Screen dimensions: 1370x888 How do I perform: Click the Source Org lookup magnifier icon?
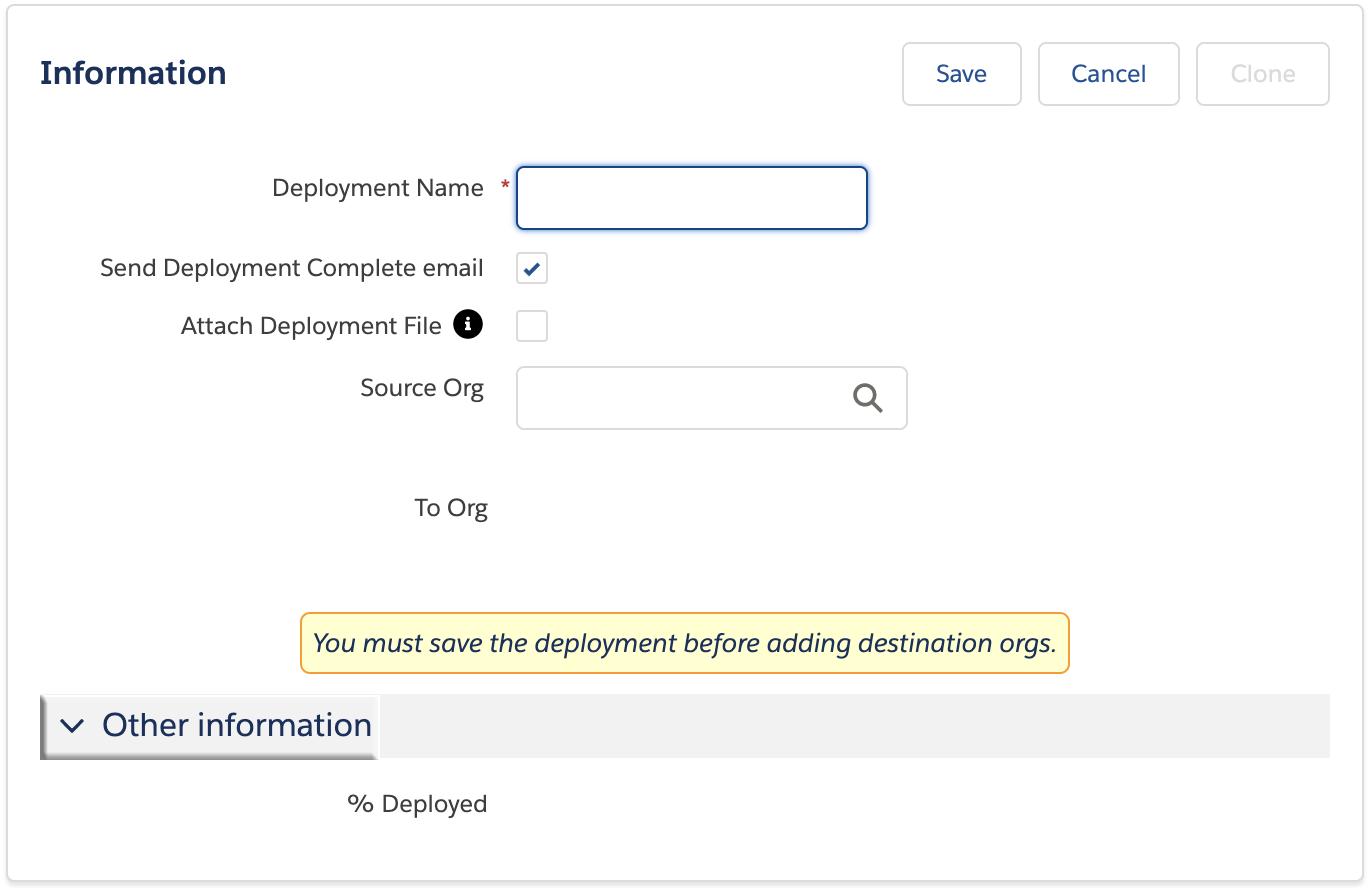point(867,398)
